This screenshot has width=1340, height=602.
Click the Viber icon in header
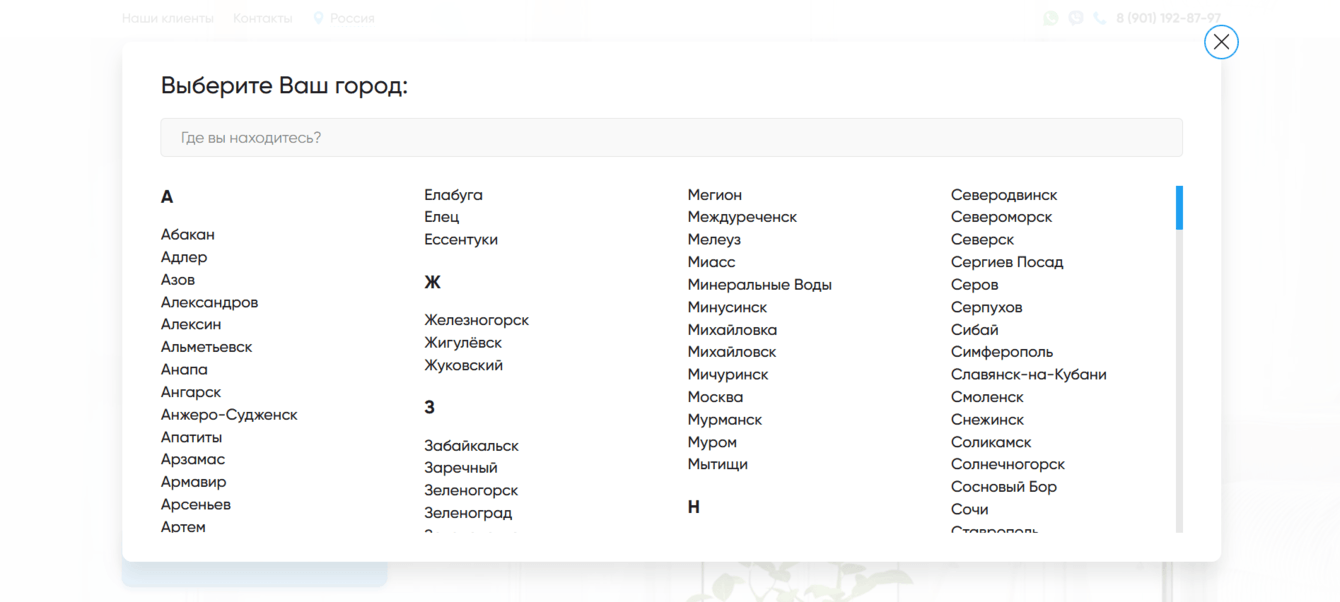[1076, 18]
